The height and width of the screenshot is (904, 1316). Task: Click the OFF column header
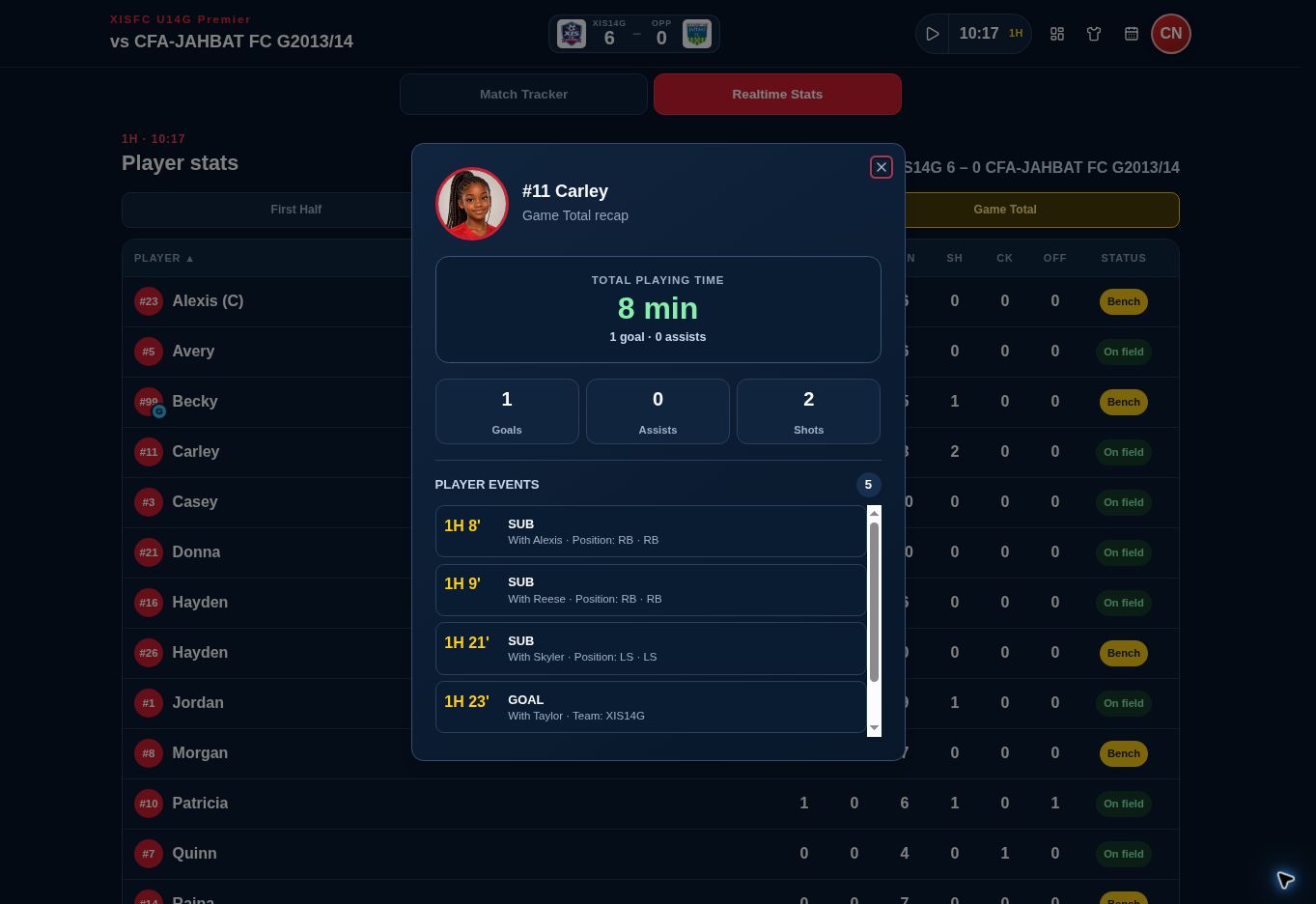[x=1054, y=258]
